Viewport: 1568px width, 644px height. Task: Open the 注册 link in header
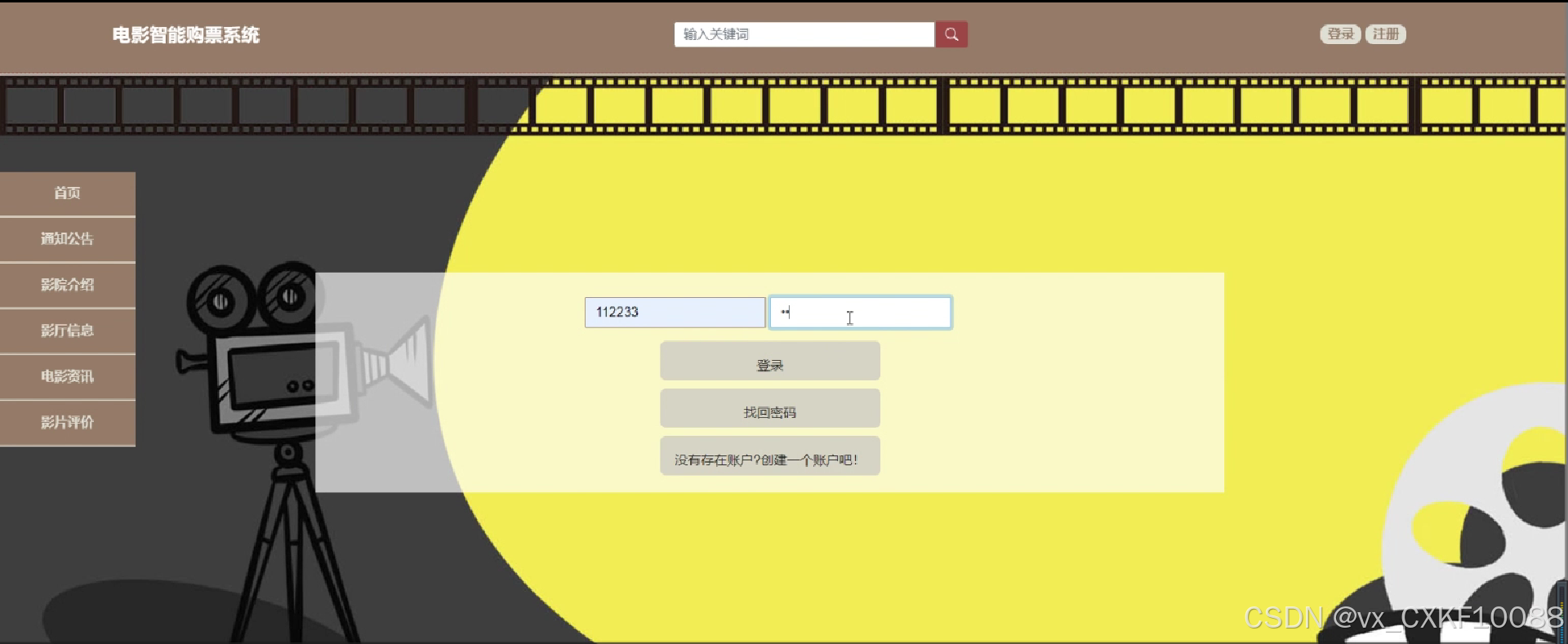tap(1386, 34)
